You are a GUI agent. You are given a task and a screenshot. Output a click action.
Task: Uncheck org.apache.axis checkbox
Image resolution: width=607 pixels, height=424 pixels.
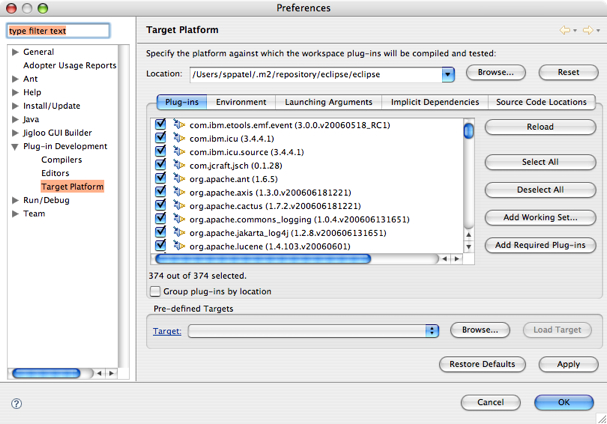pos(160,192)
